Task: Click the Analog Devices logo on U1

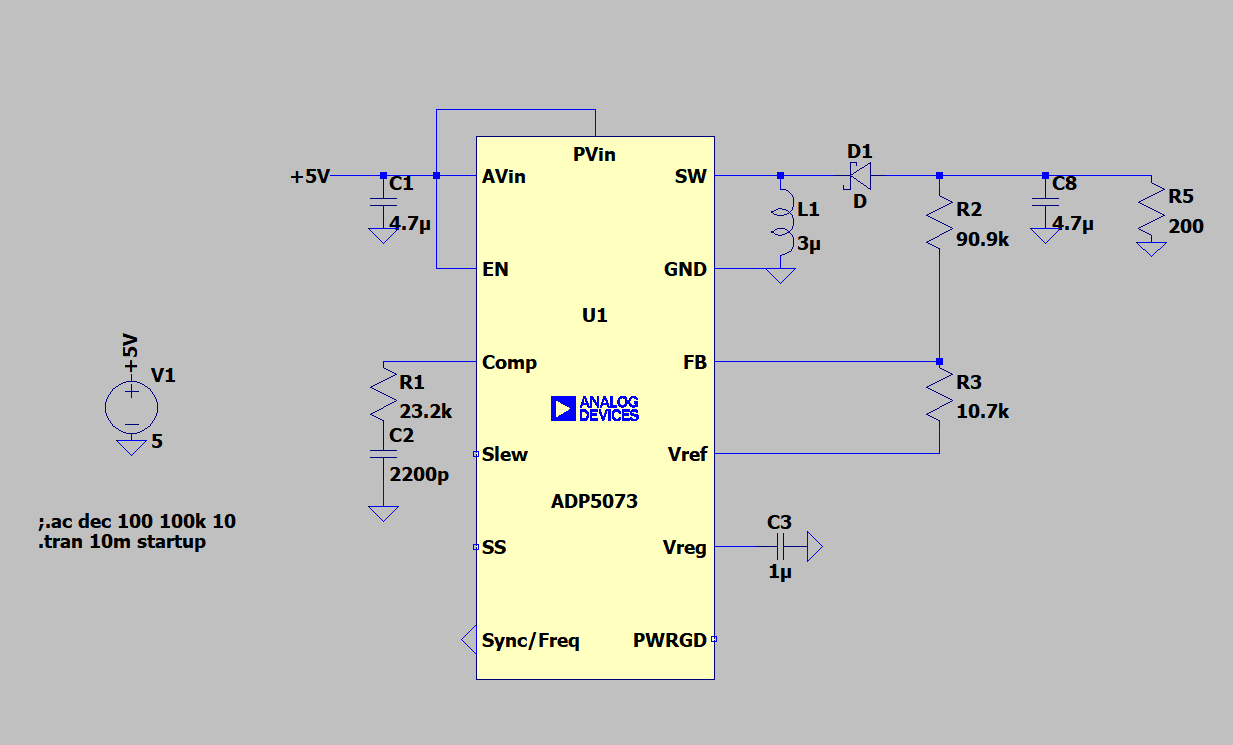Action: (594, 408)
